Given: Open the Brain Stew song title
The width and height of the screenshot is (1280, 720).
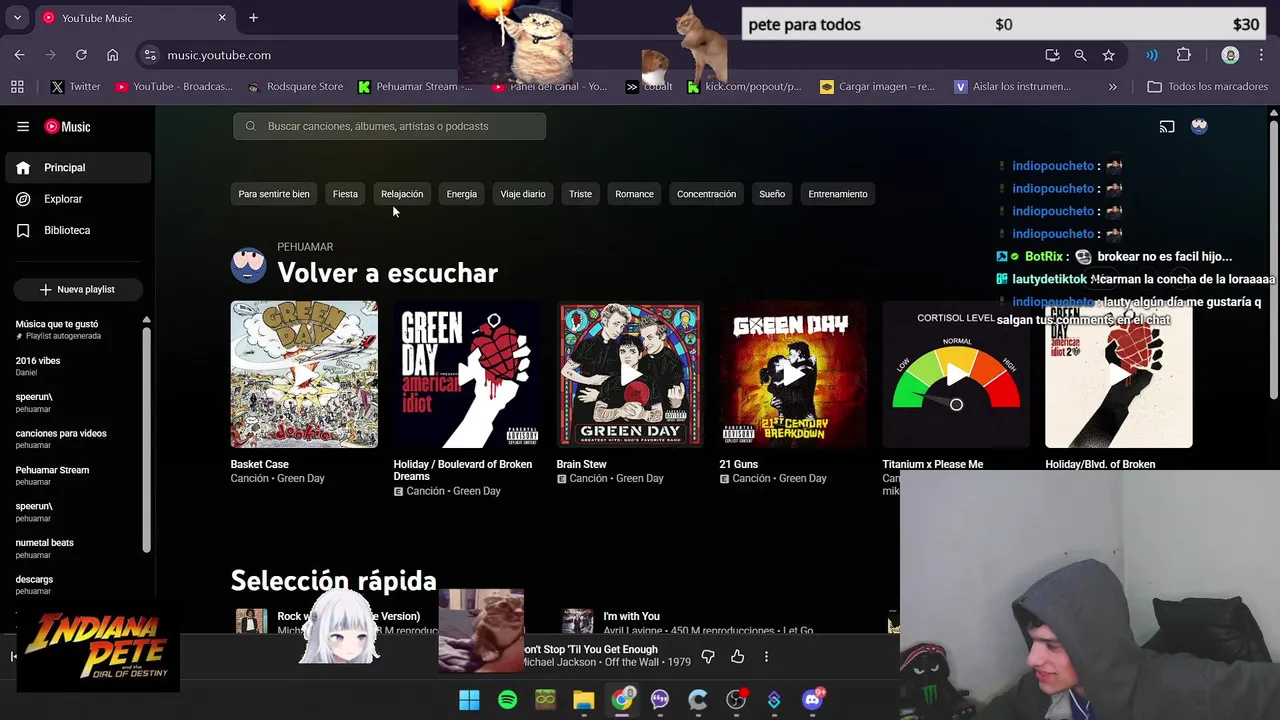Looking at the screenshot, I should tap(582, 464).
